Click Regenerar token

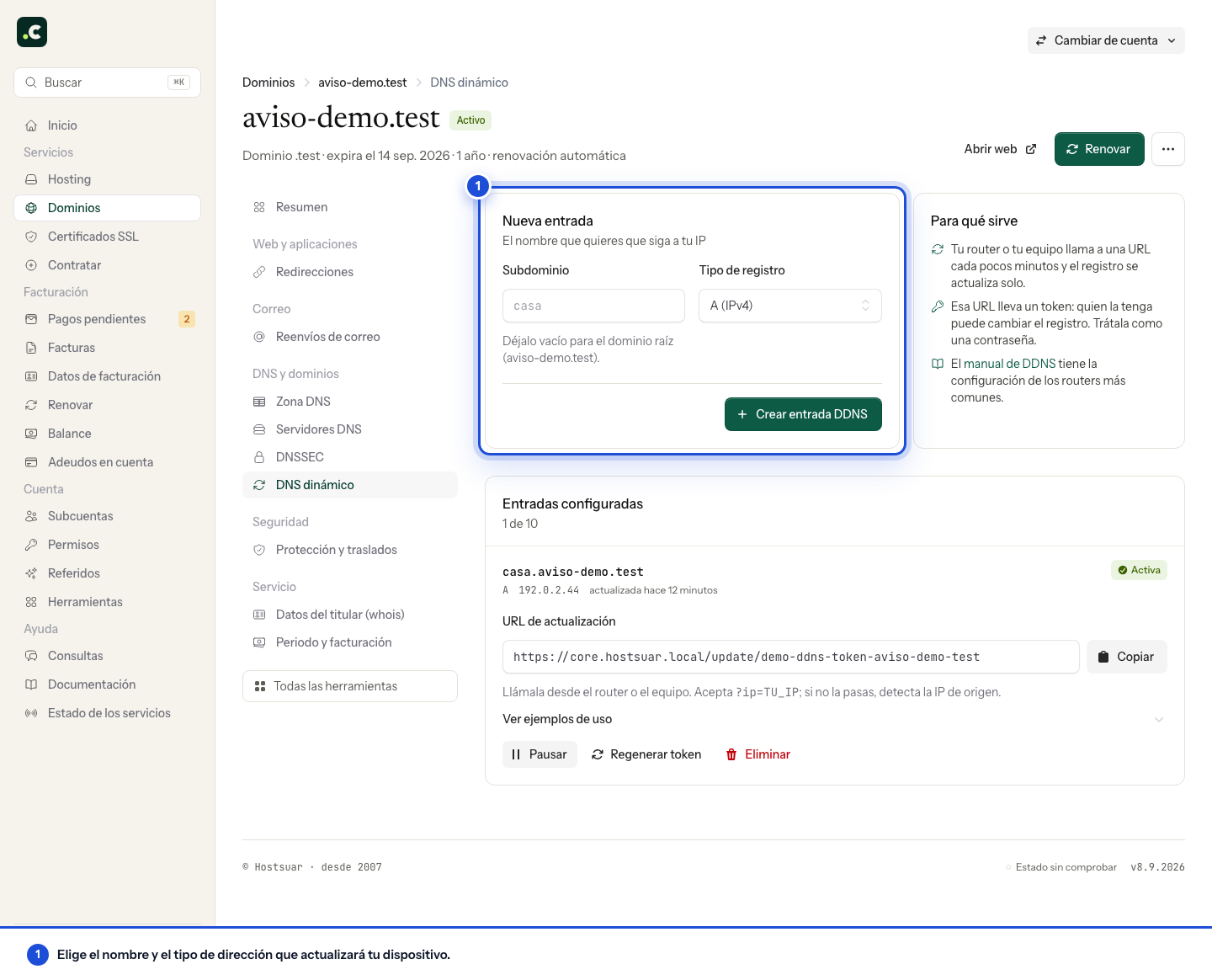pos(646,754)
